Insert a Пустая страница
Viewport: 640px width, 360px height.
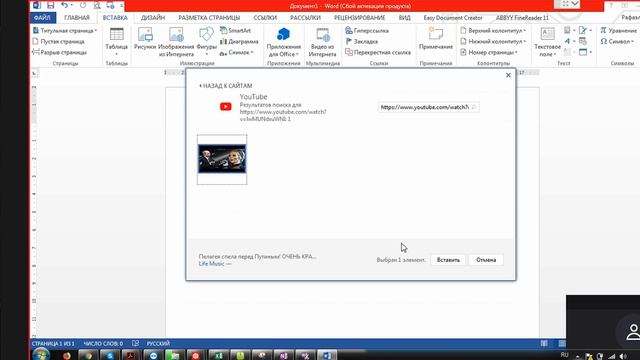click(x=58, y=42)
